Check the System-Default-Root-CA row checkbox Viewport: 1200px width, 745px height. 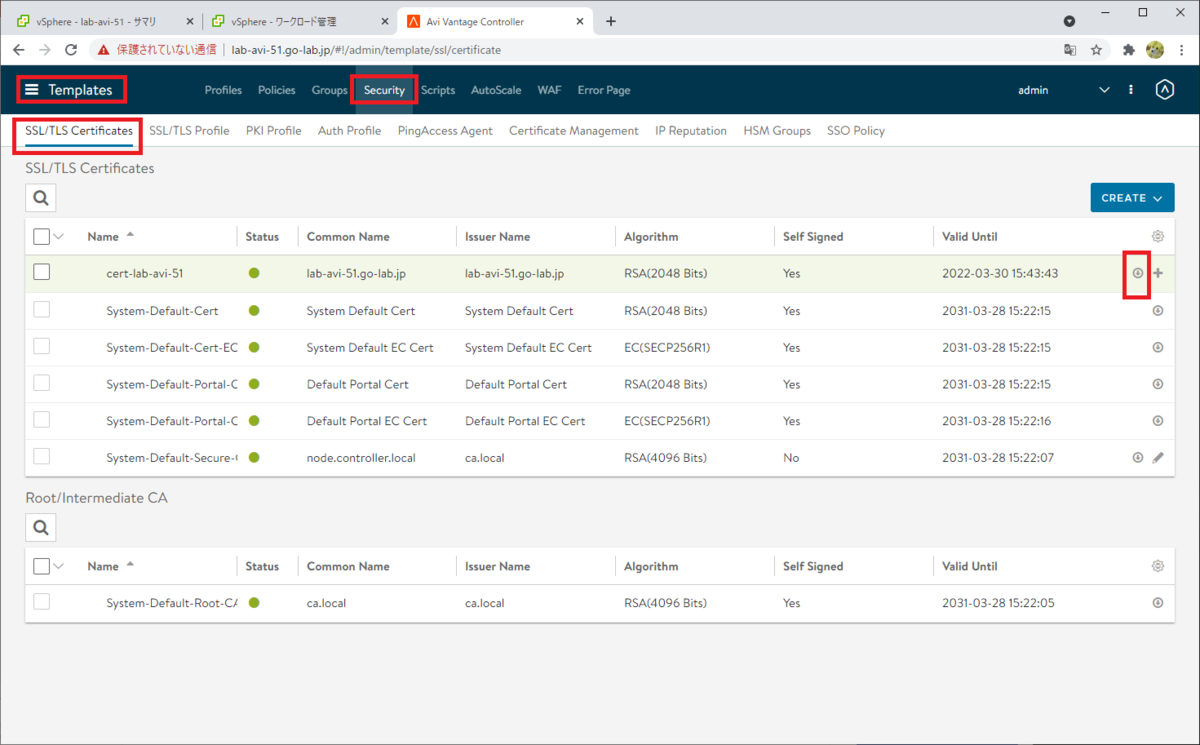pos(41,602)
